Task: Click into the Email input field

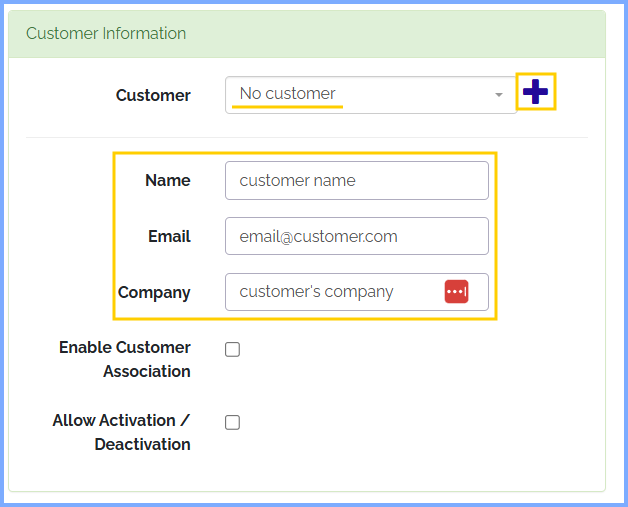Action: pos(356,237)
